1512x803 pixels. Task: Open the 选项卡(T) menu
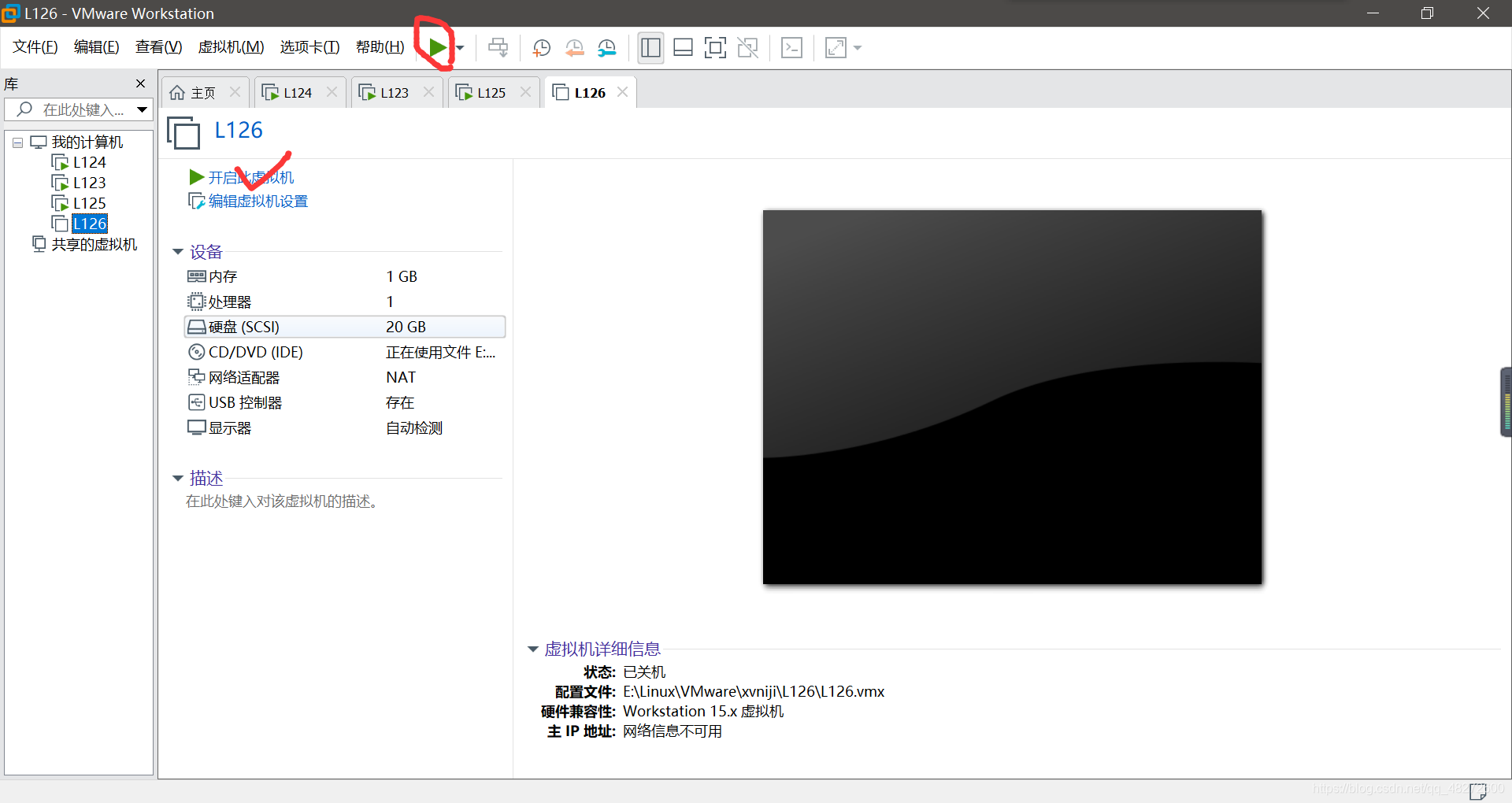point(309,47)
